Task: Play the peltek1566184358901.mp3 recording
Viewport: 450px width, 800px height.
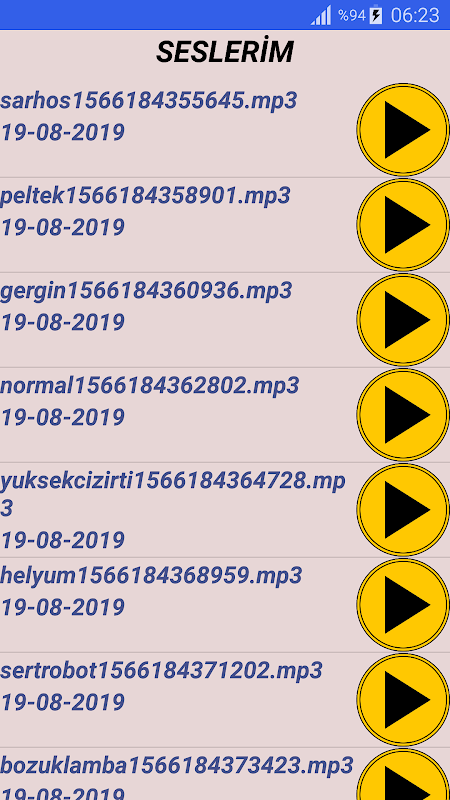Action: click(x=403, y=224)
